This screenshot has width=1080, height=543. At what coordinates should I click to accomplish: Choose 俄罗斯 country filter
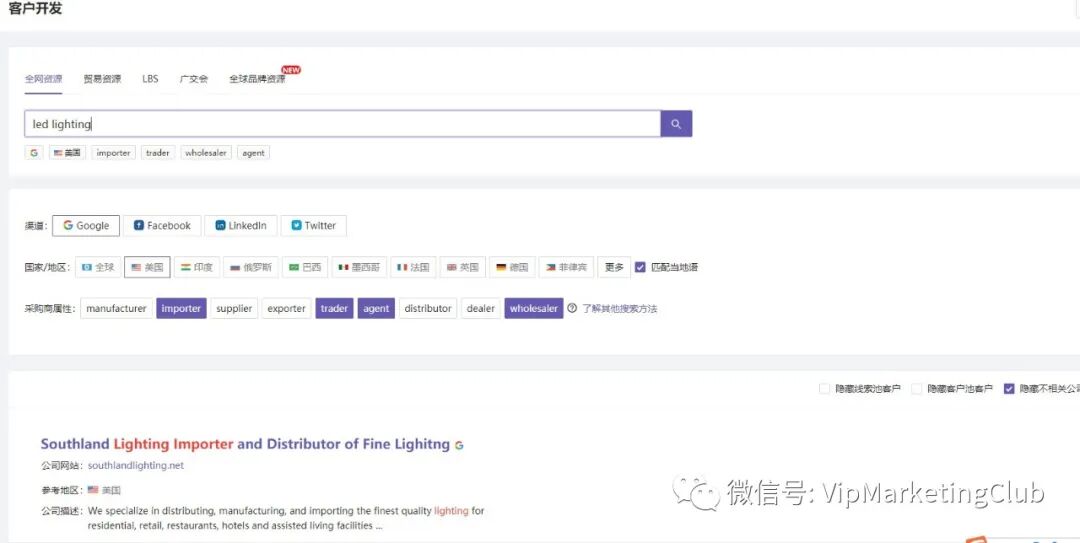251,267
